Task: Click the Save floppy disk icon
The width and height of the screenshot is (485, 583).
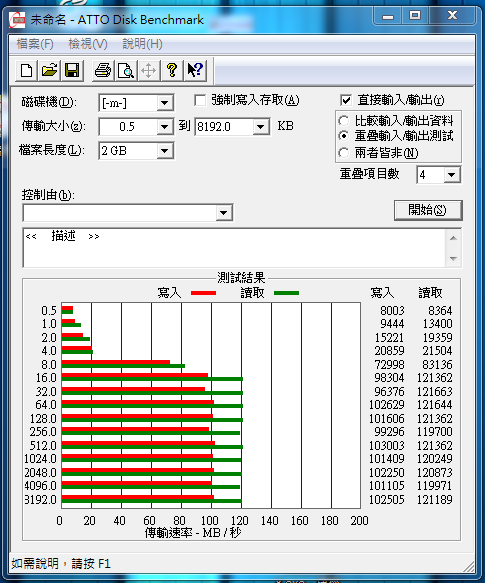Action: point(72,70)
